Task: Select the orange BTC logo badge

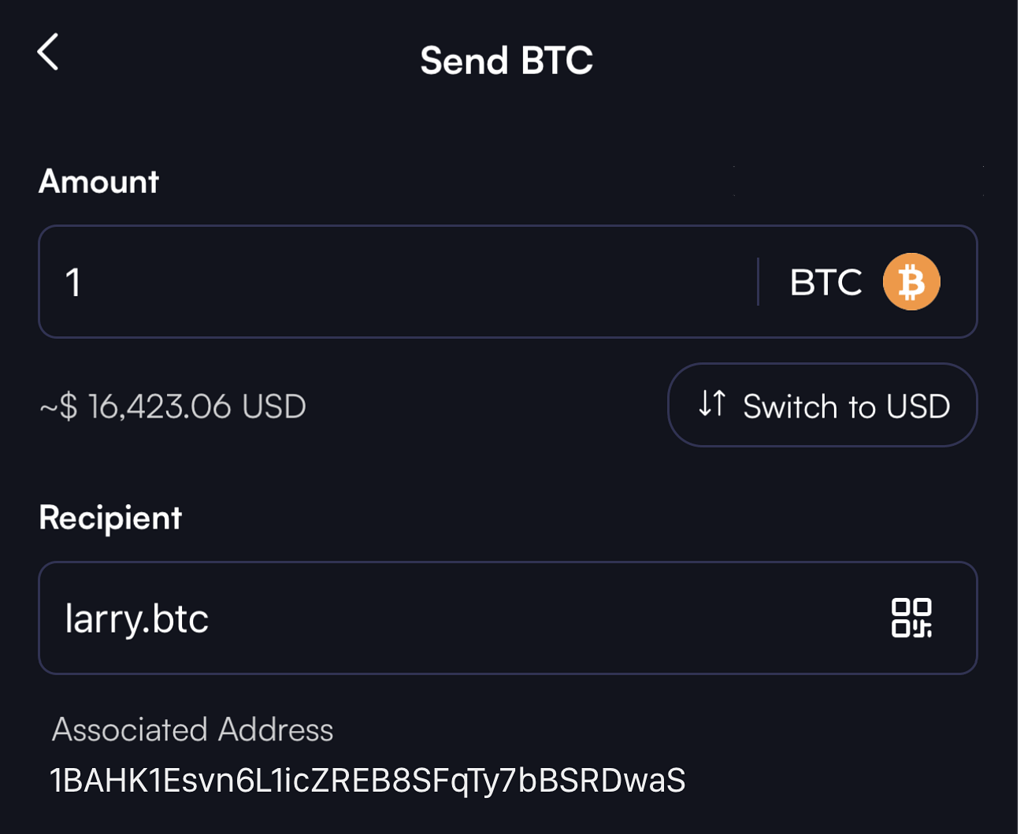Action: [x=911, y=282]
